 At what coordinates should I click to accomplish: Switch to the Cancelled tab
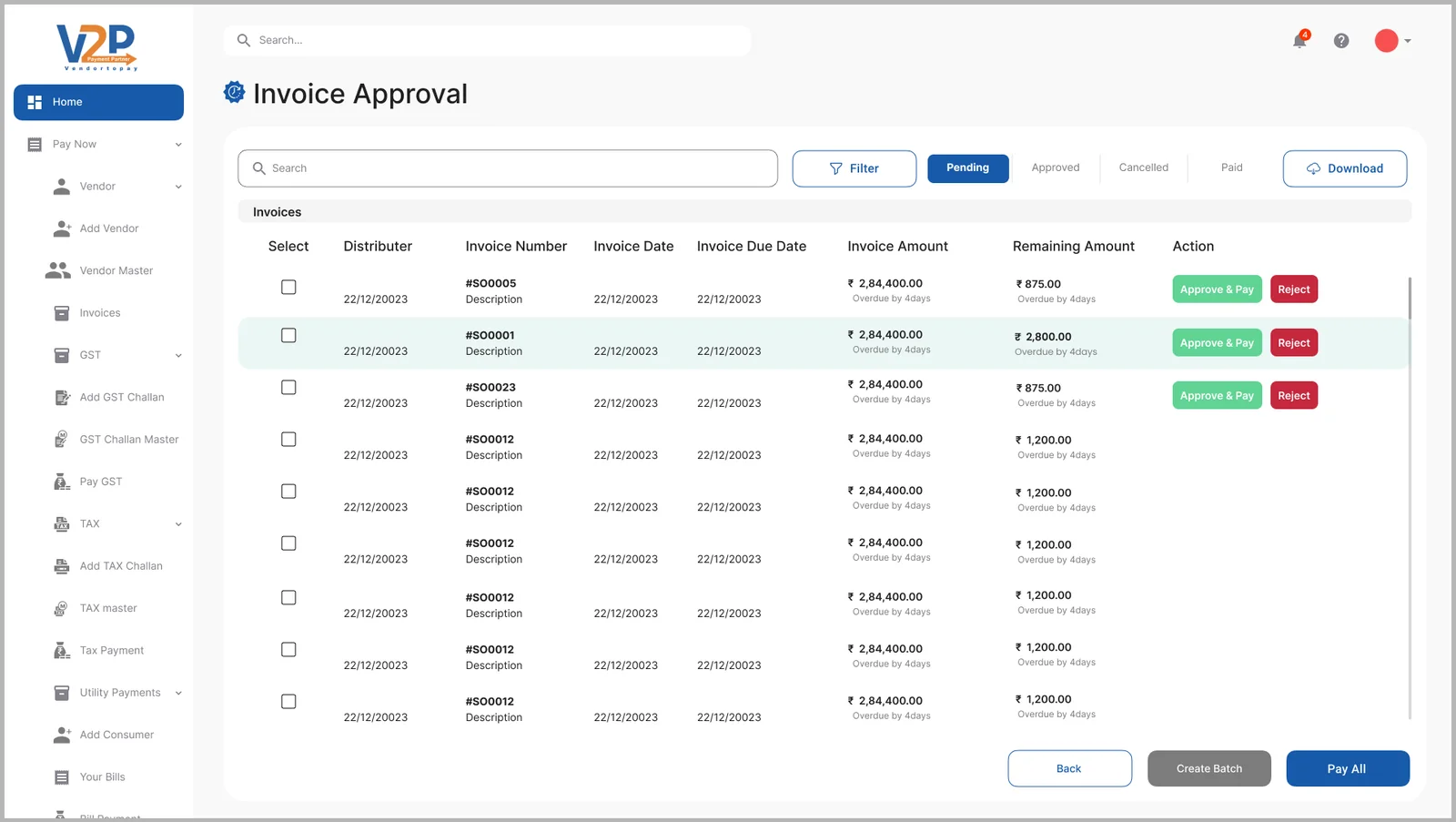[1144, 167]
